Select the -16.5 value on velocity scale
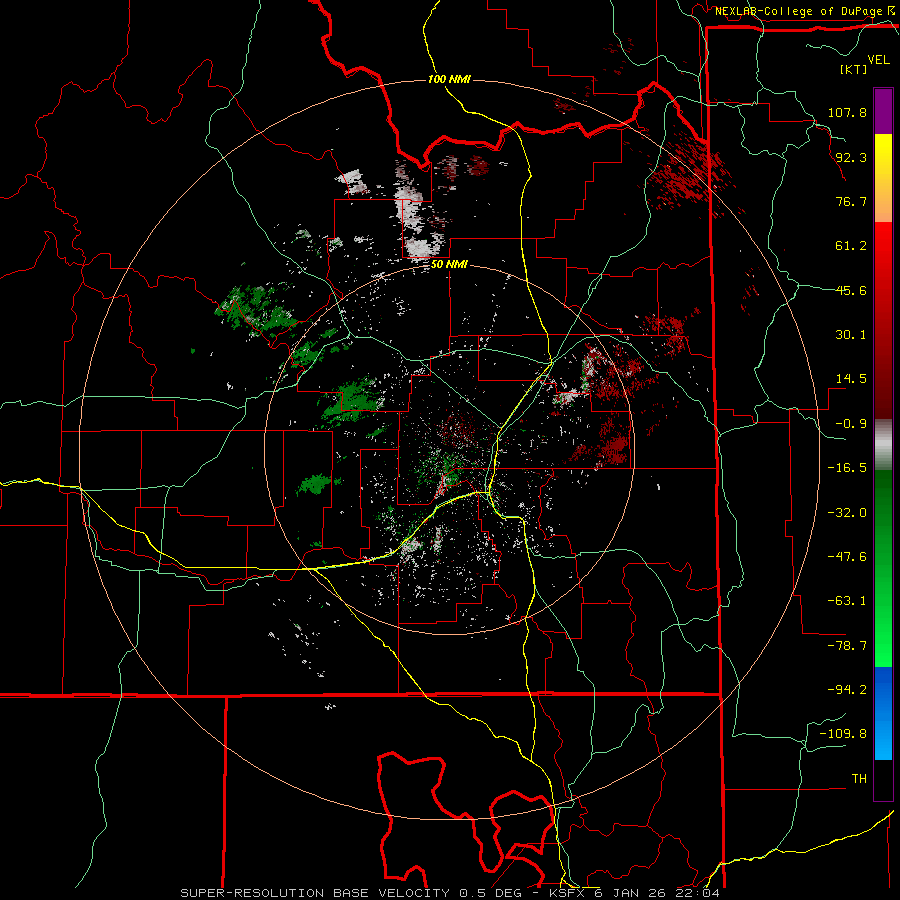 pyautogui.click(x=847, y=468)
